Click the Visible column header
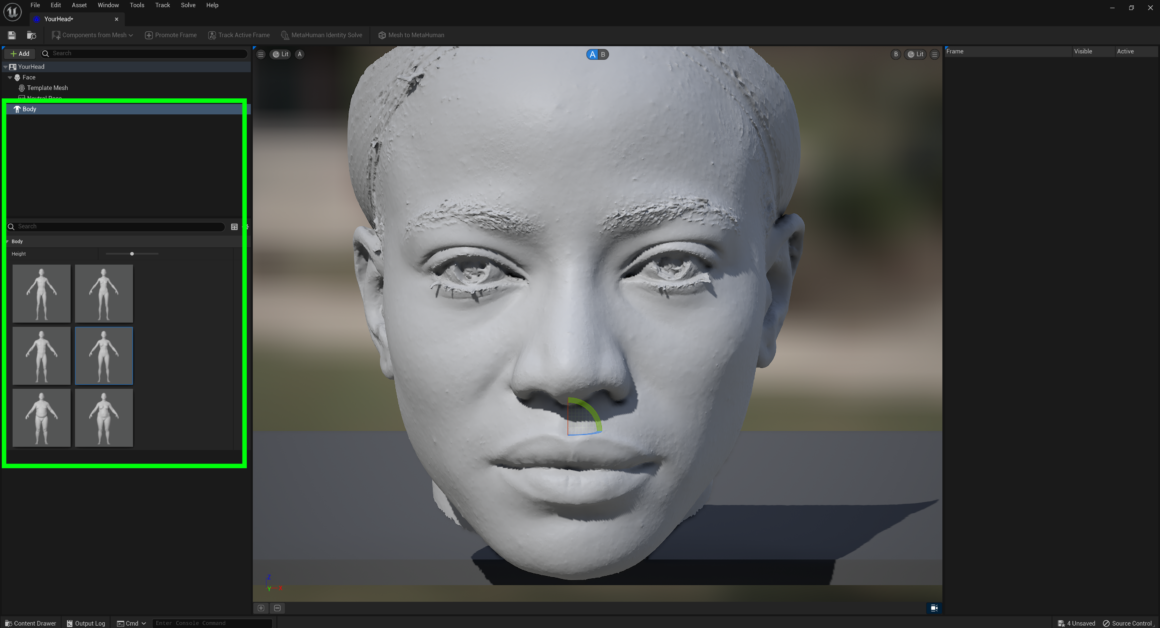This screenshot has width=1160, height=628. pos(1083,52)
